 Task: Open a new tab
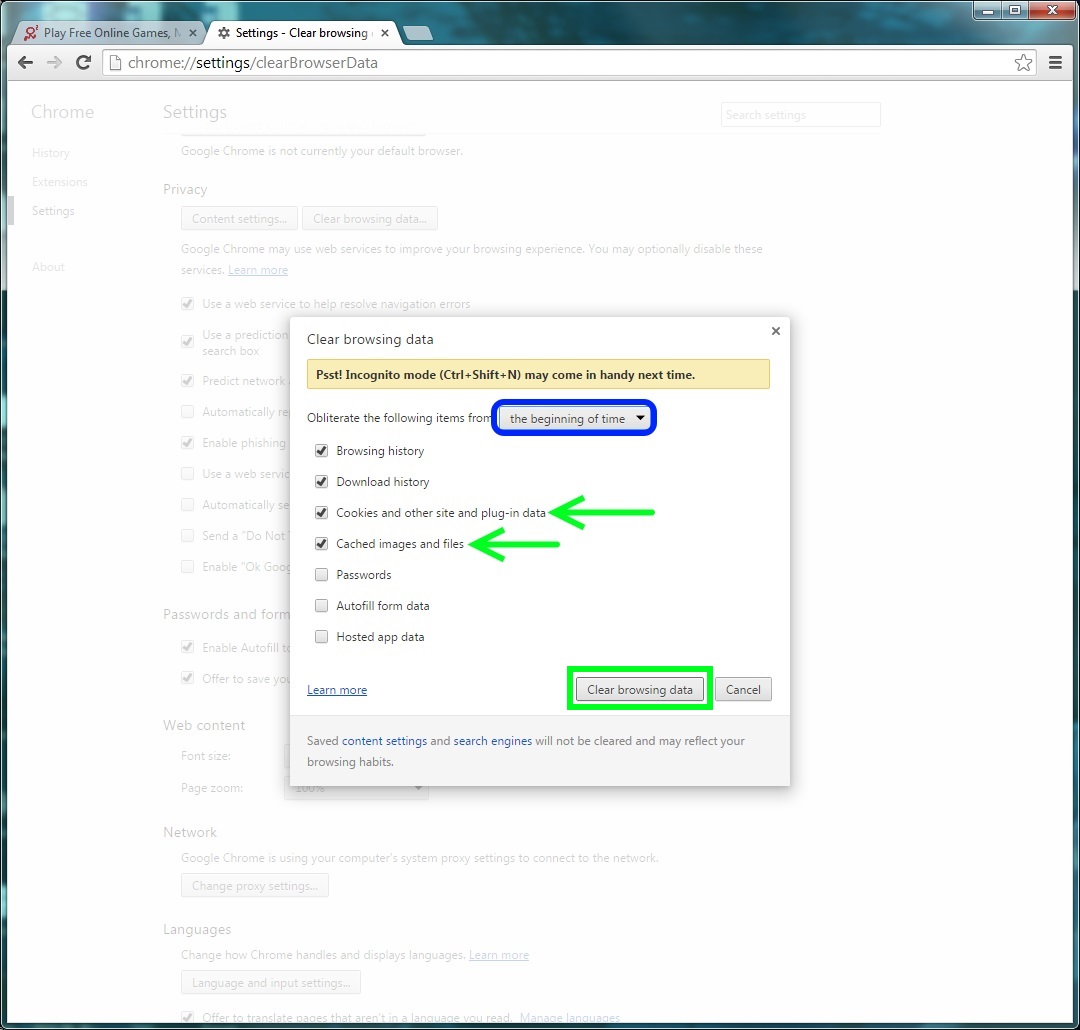click(418, 33)
